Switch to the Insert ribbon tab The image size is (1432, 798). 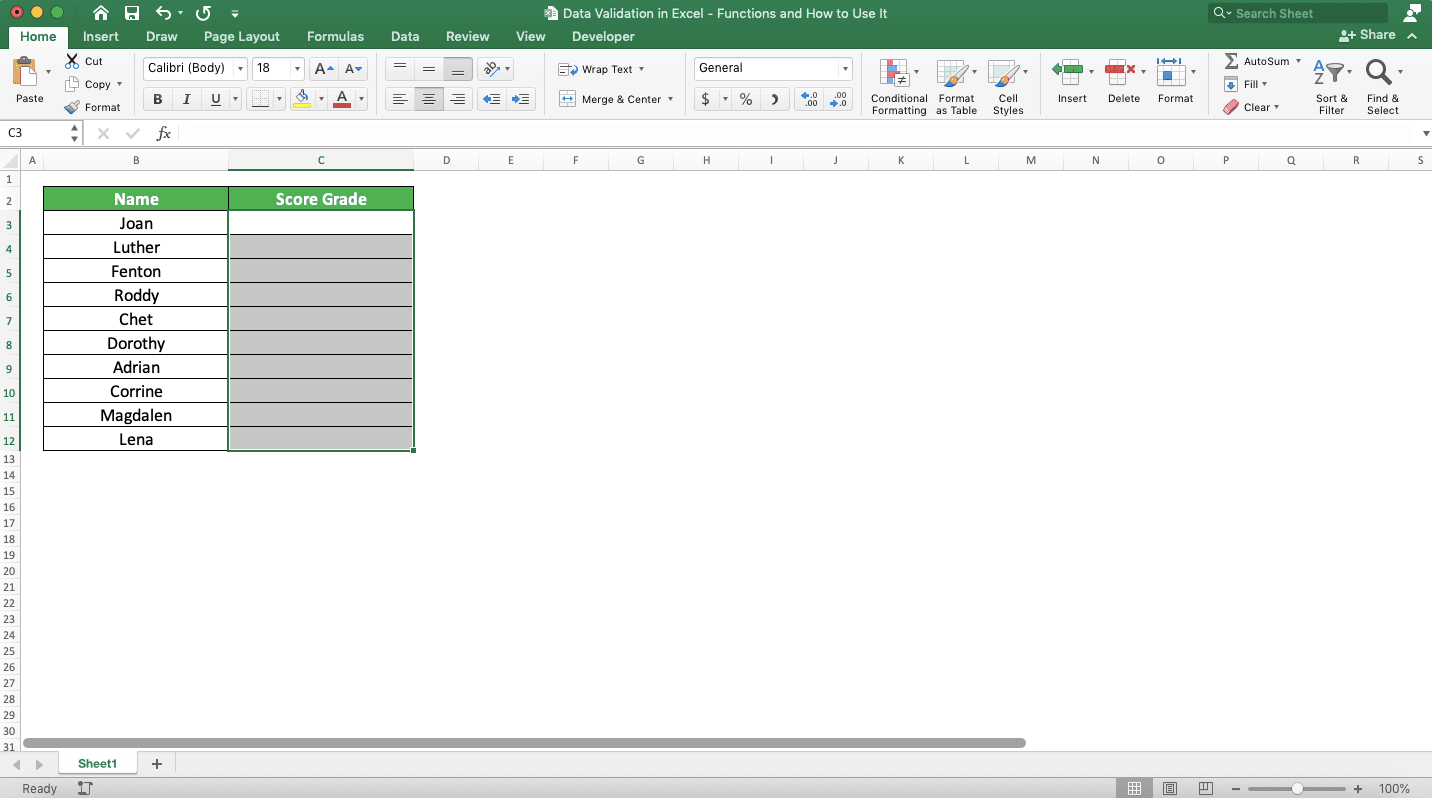pyautogui.click(x=101, y=36)
